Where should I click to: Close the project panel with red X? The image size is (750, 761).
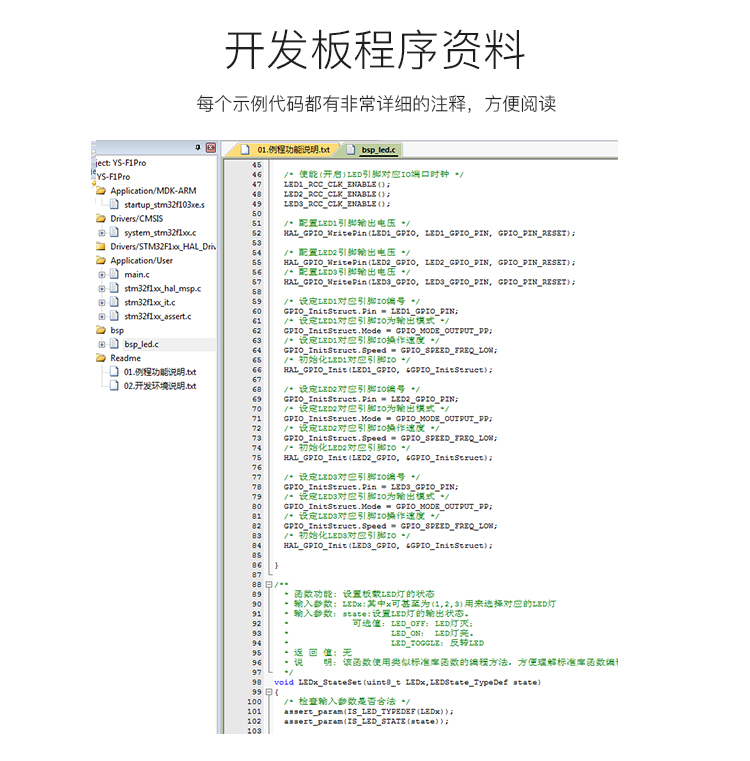(x=211, y=148)
